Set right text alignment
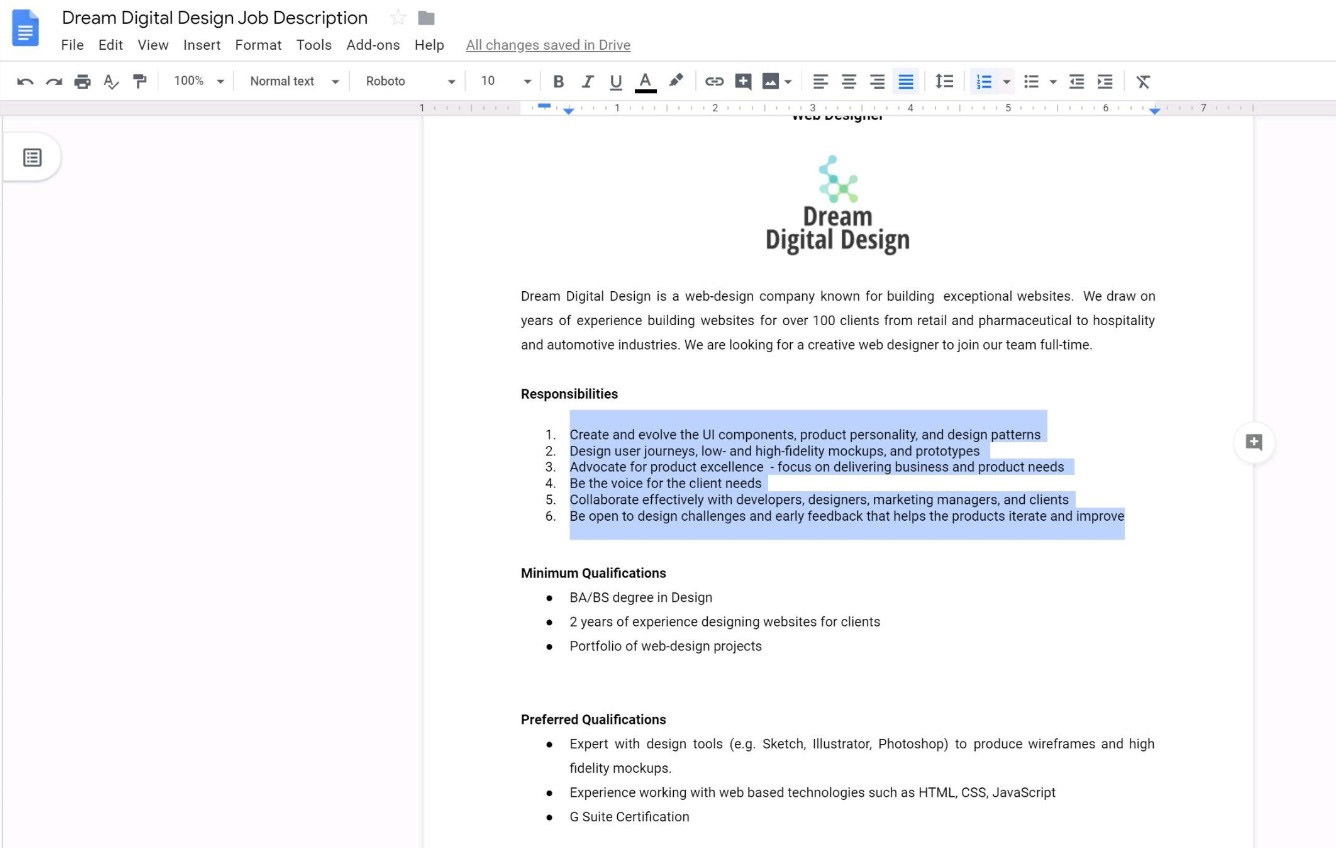Screen dimensions: 1336x848 pos(877,82)
